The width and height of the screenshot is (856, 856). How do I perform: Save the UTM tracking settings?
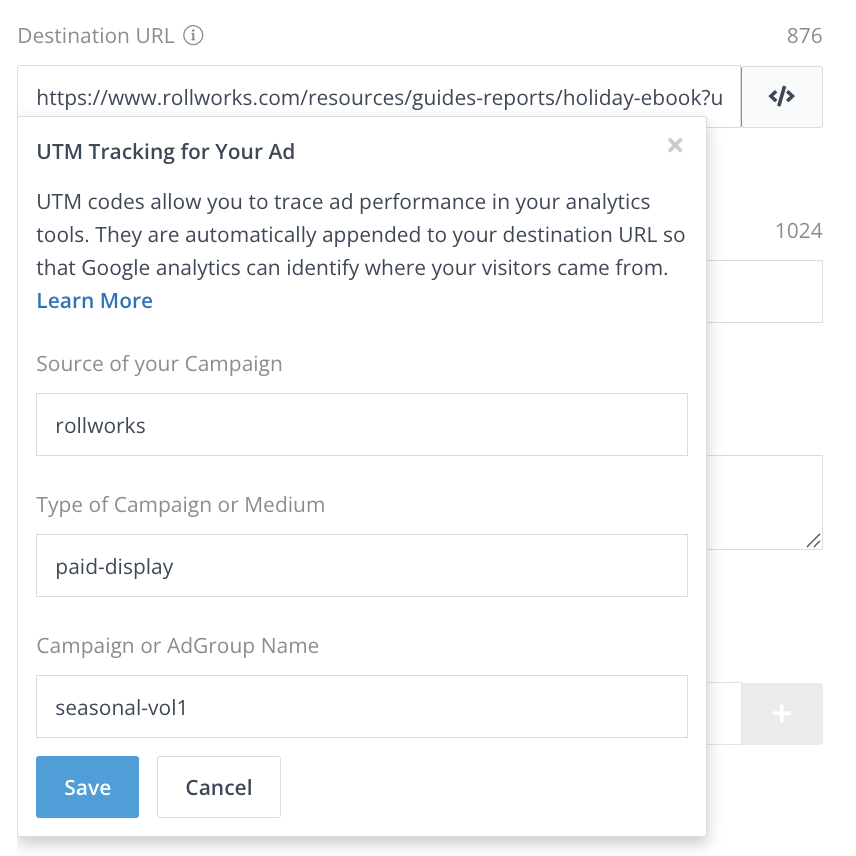[x=87, y=787]
